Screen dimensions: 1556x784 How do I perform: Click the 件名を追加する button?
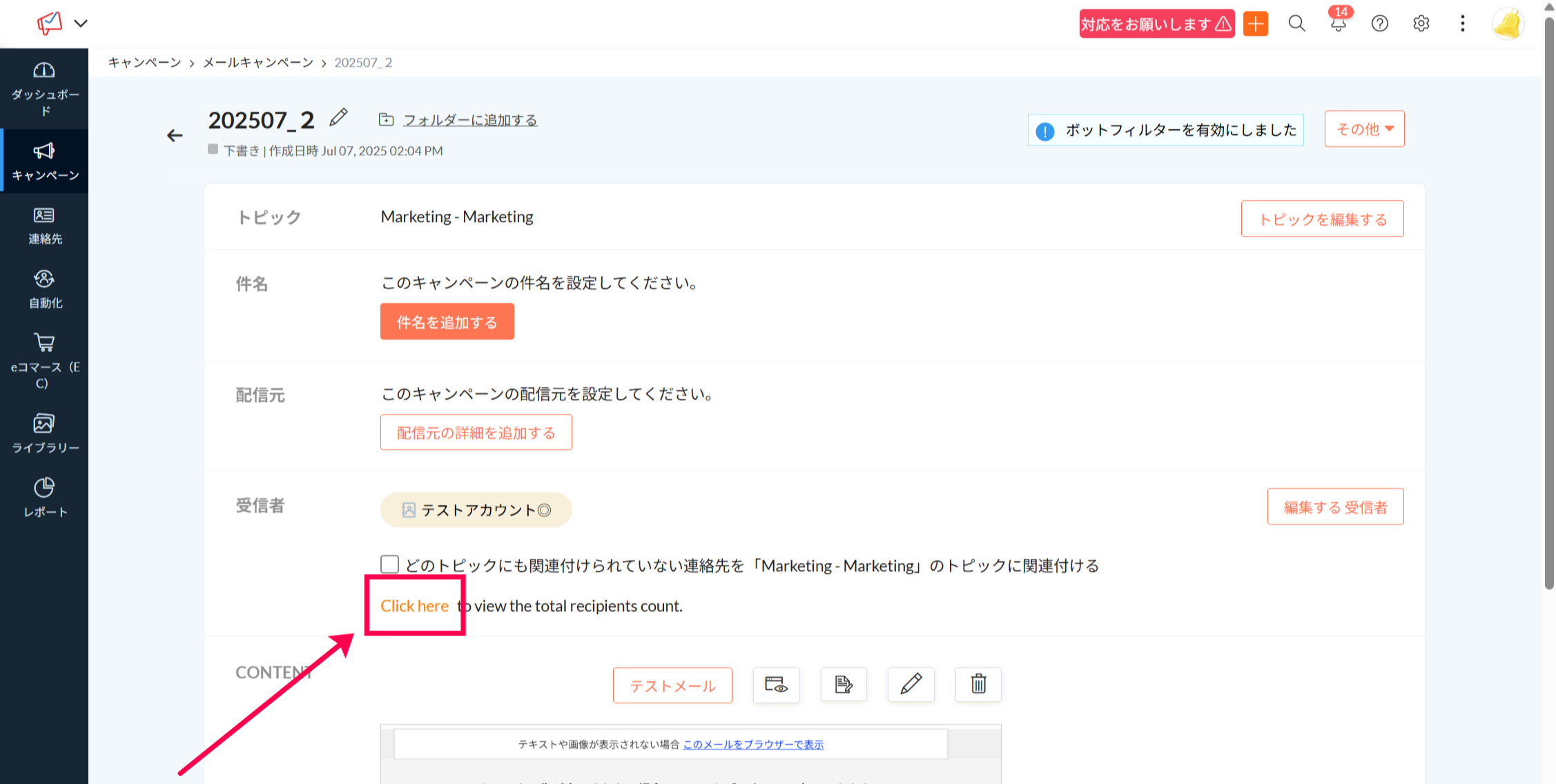(x=447, y=322)
